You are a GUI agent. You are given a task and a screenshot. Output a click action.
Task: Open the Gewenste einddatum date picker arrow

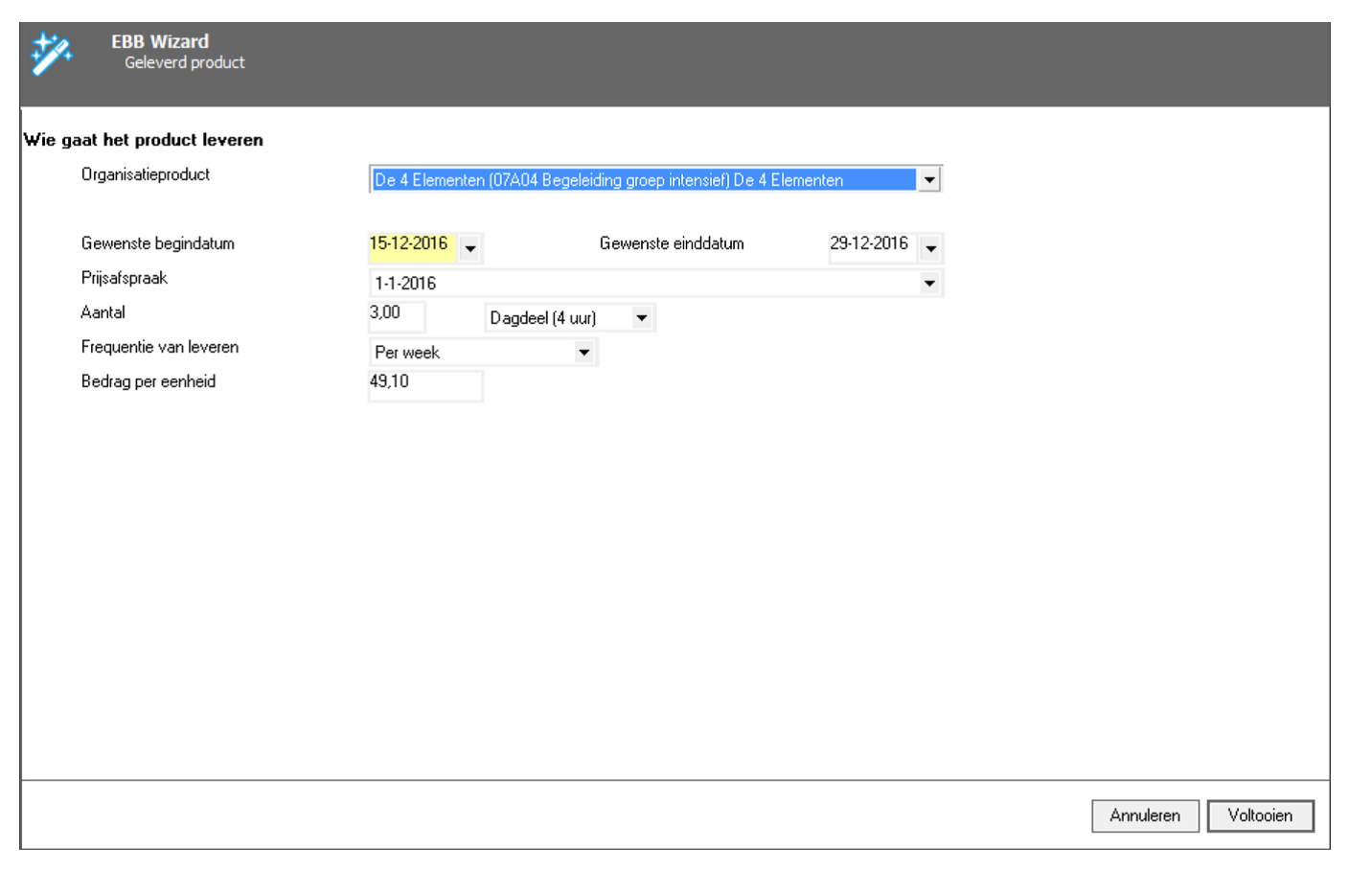click(929, 248)
